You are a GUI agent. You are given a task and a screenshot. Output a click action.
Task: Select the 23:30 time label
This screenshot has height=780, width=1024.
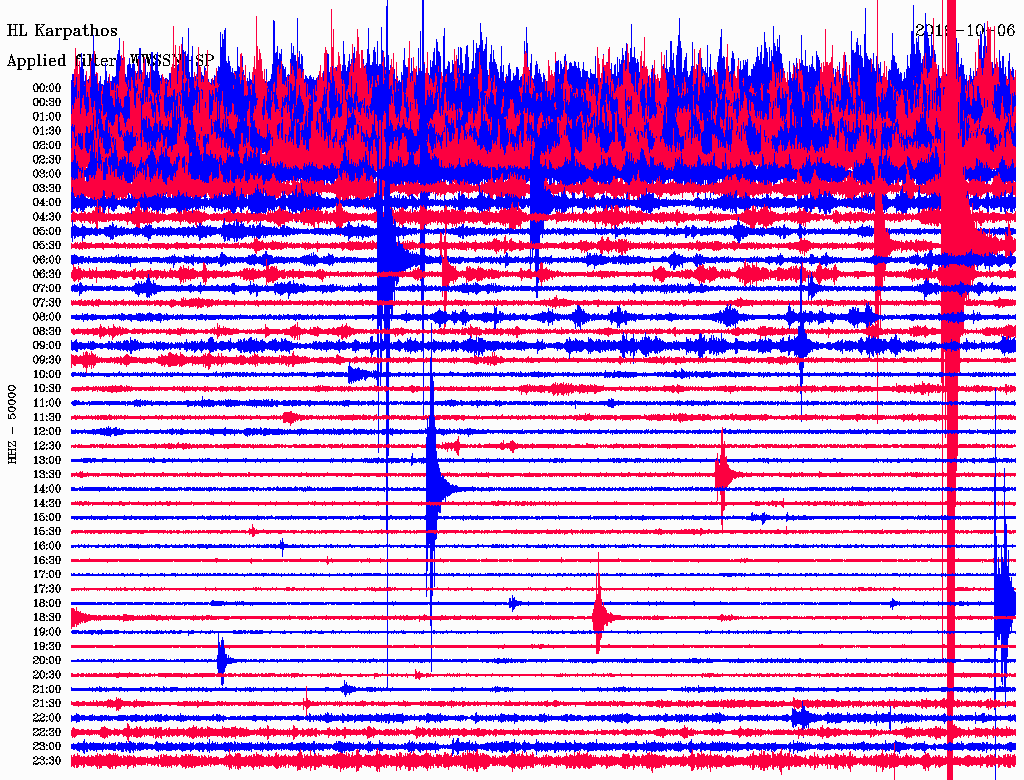(x=47, y=761)
